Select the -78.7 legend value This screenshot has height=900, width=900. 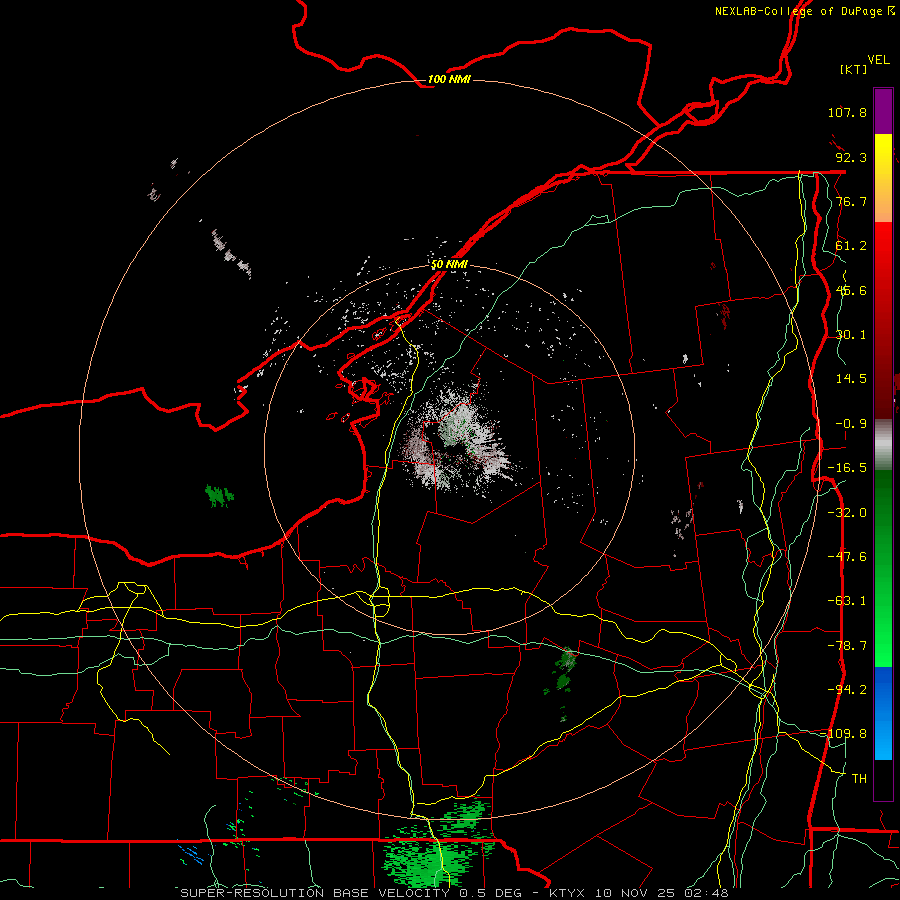(847, 646)
